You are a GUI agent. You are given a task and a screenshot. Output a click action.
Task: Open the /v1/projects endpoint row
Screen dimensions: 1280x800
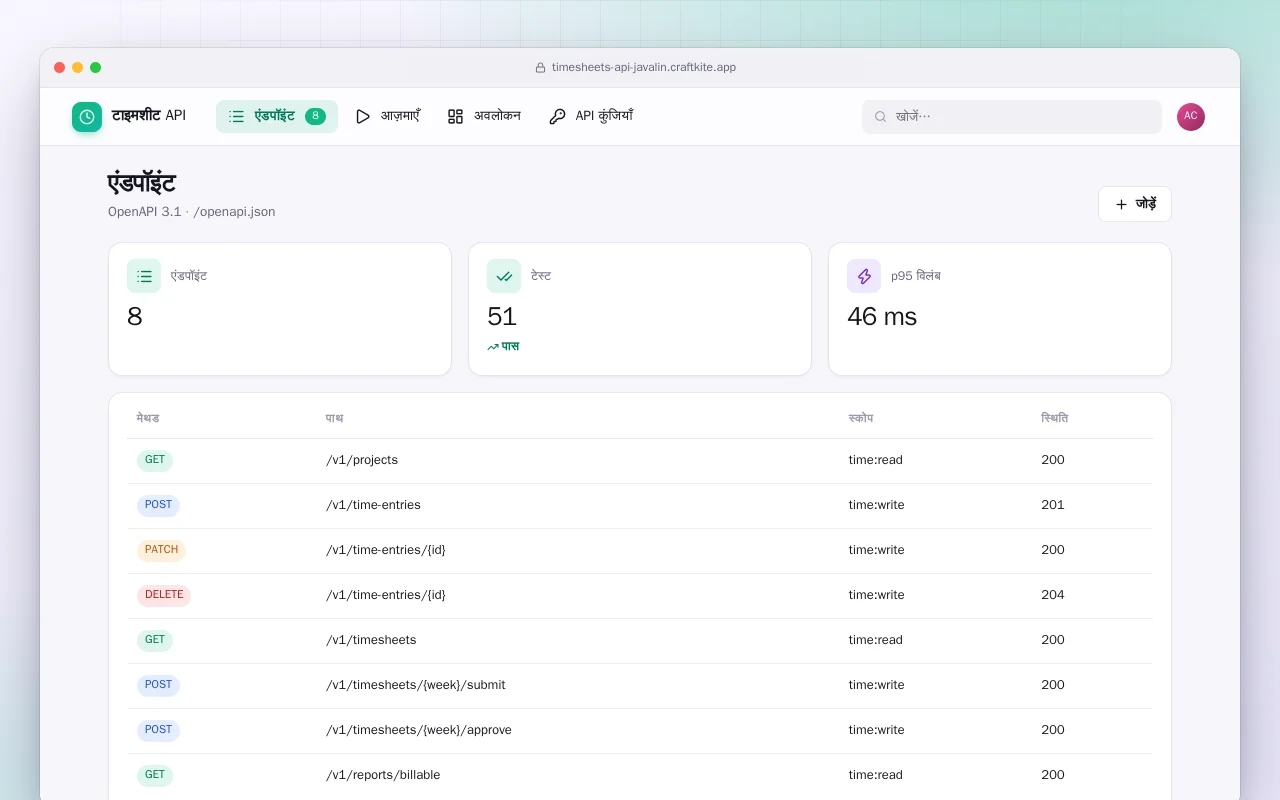pos(640,461)
